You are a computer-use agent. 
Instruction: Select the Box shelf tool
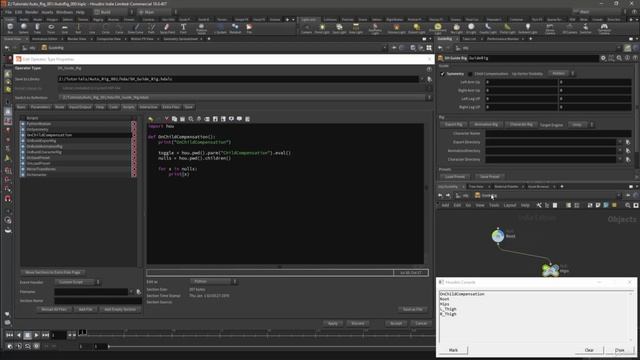[x=10, y=28]
